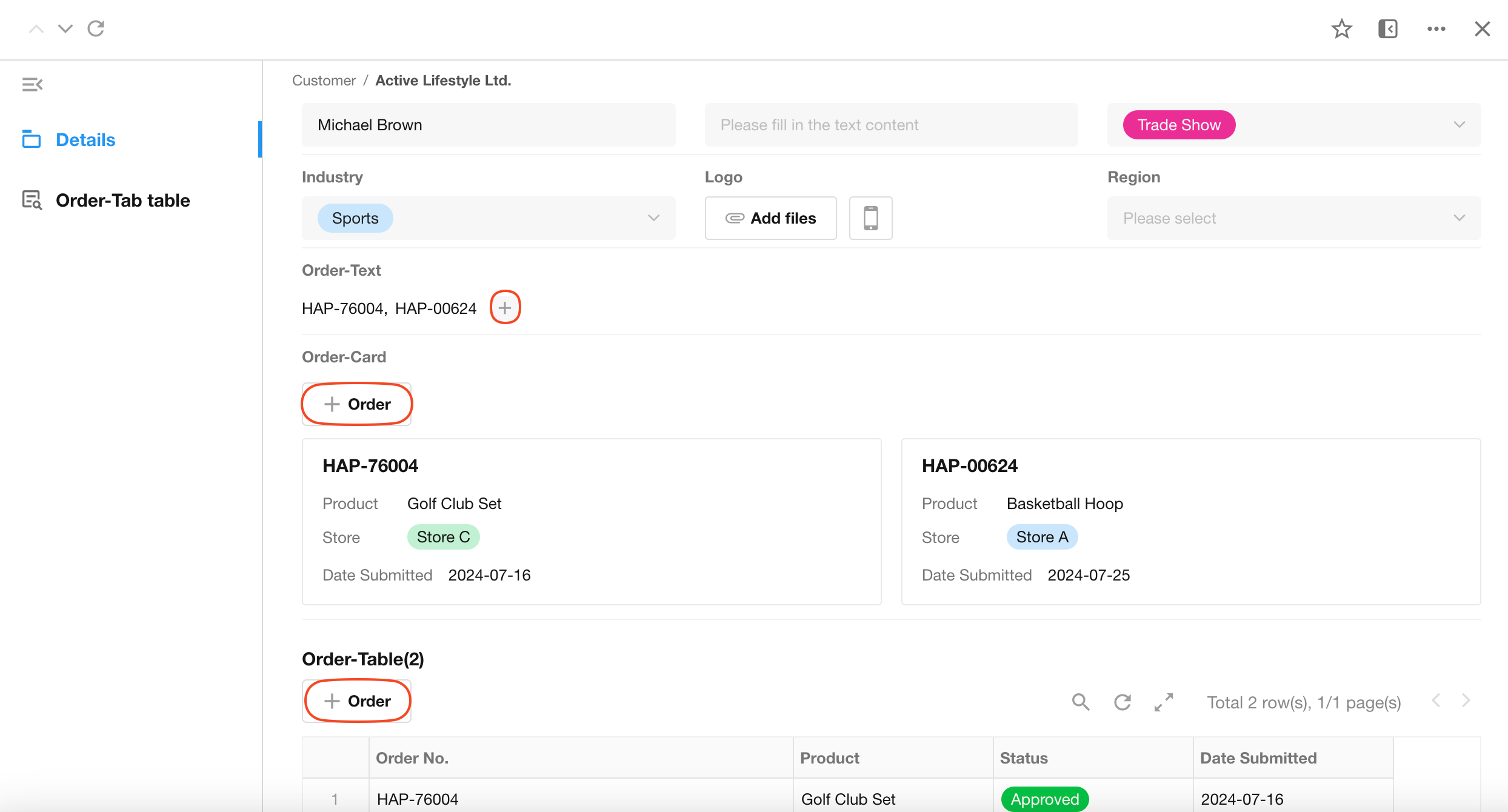Expand Order-Table to full screen

click(x=1164, y=702)
